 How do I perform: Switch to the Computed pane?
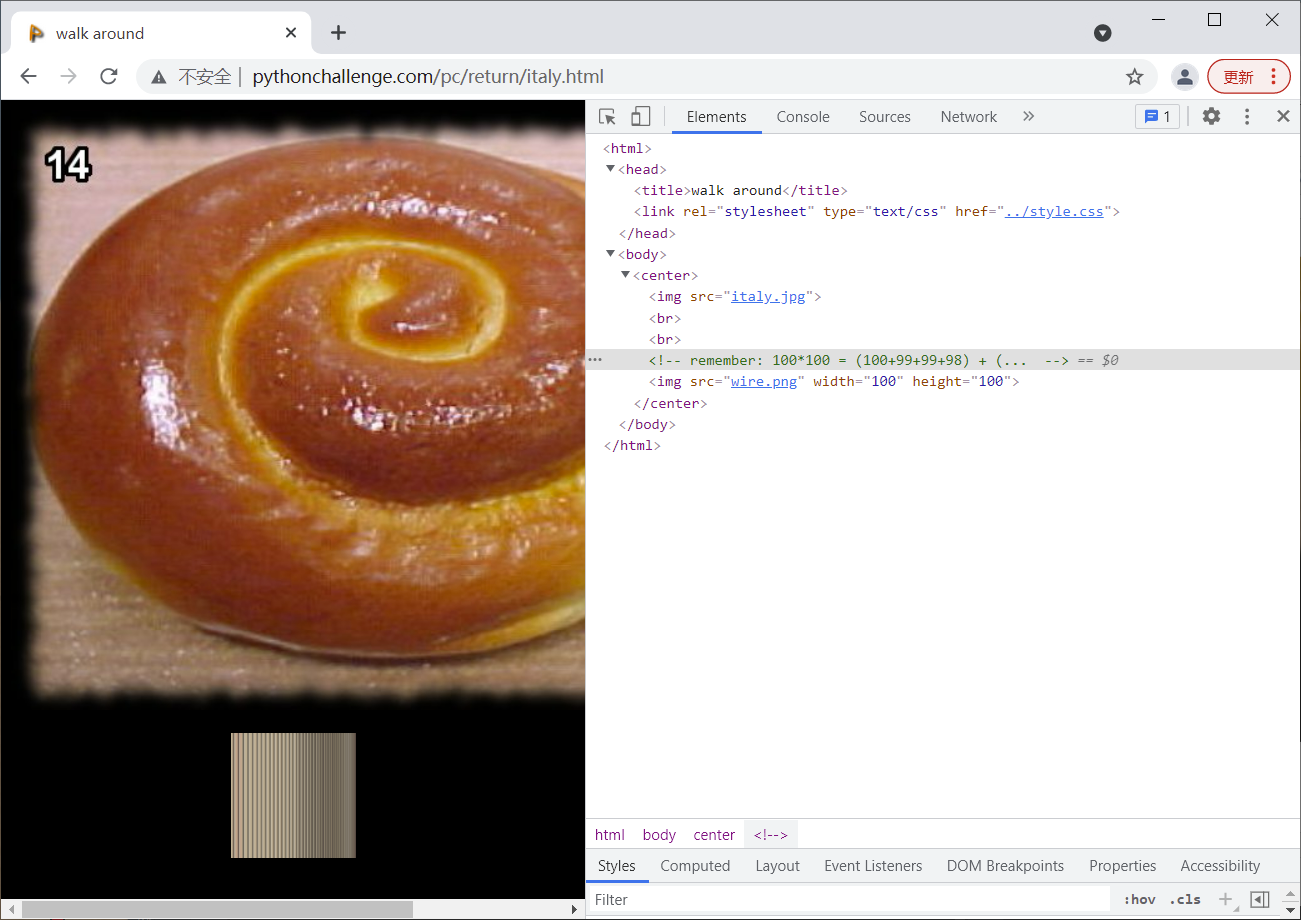(695, 866)
